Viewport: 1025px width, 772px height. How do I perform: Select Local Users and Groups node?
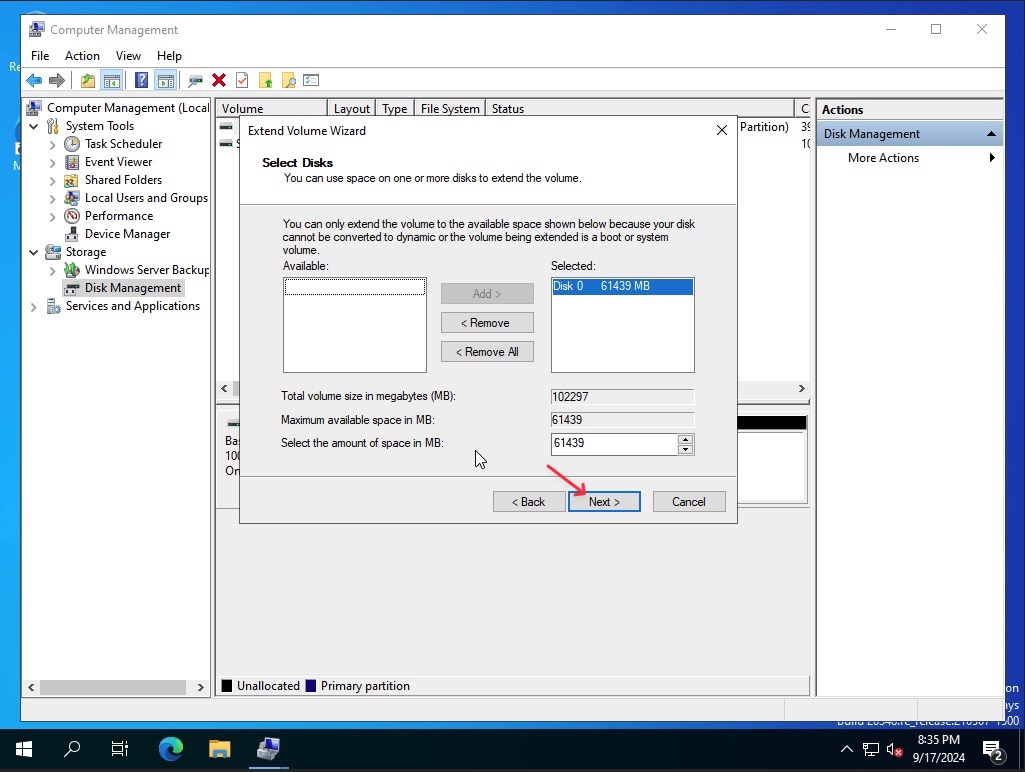[146, 198]
